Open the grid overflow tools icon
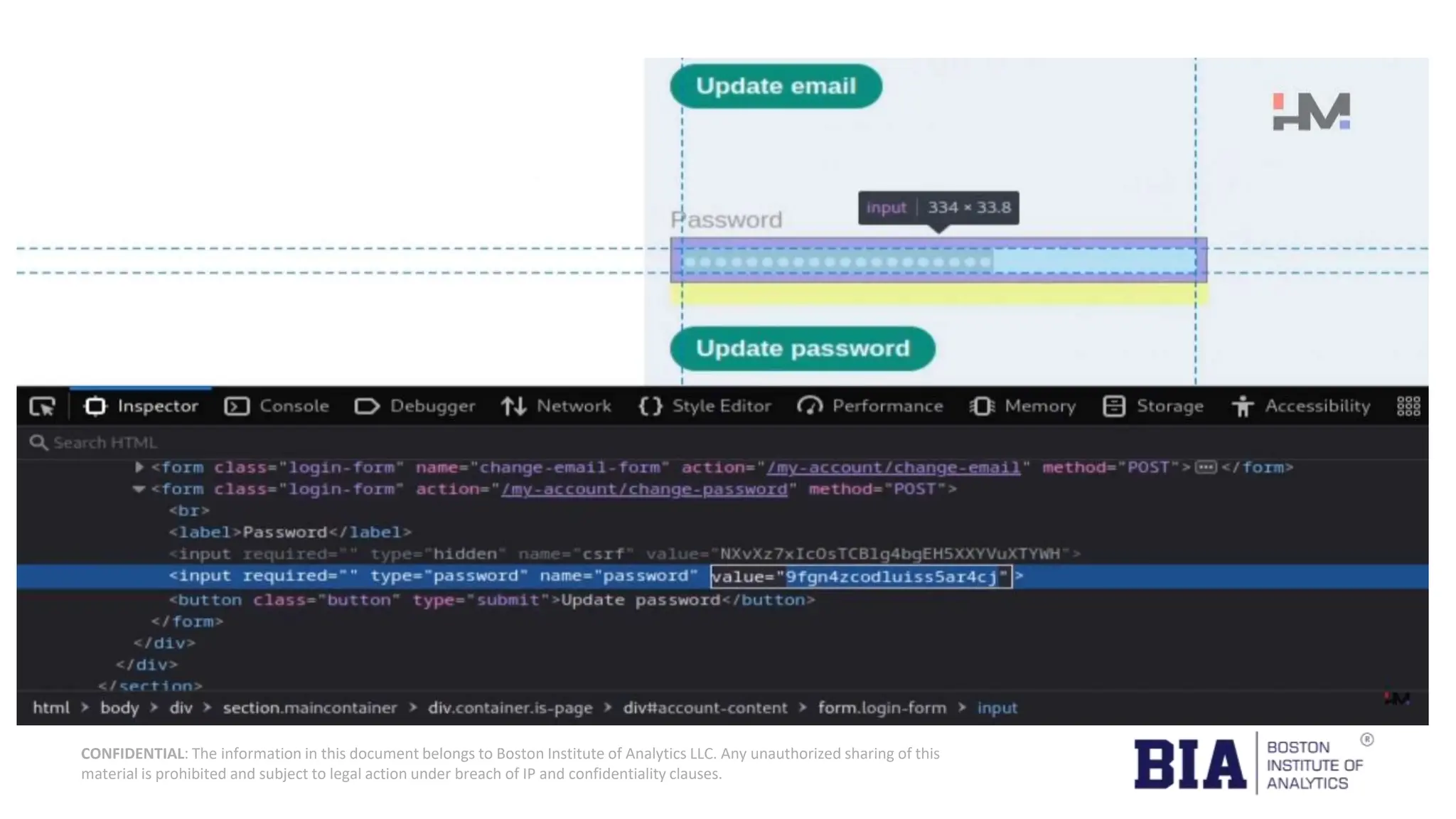This screenshot has width=1456, height=819. coord(1408,407)
